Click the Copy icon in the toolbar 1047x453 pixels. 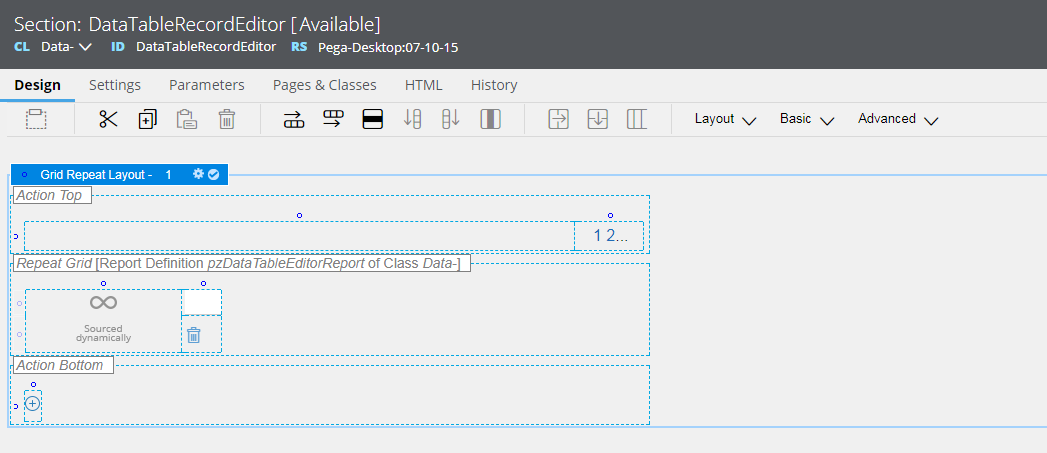pyautogui.click(x=147, y=120)
